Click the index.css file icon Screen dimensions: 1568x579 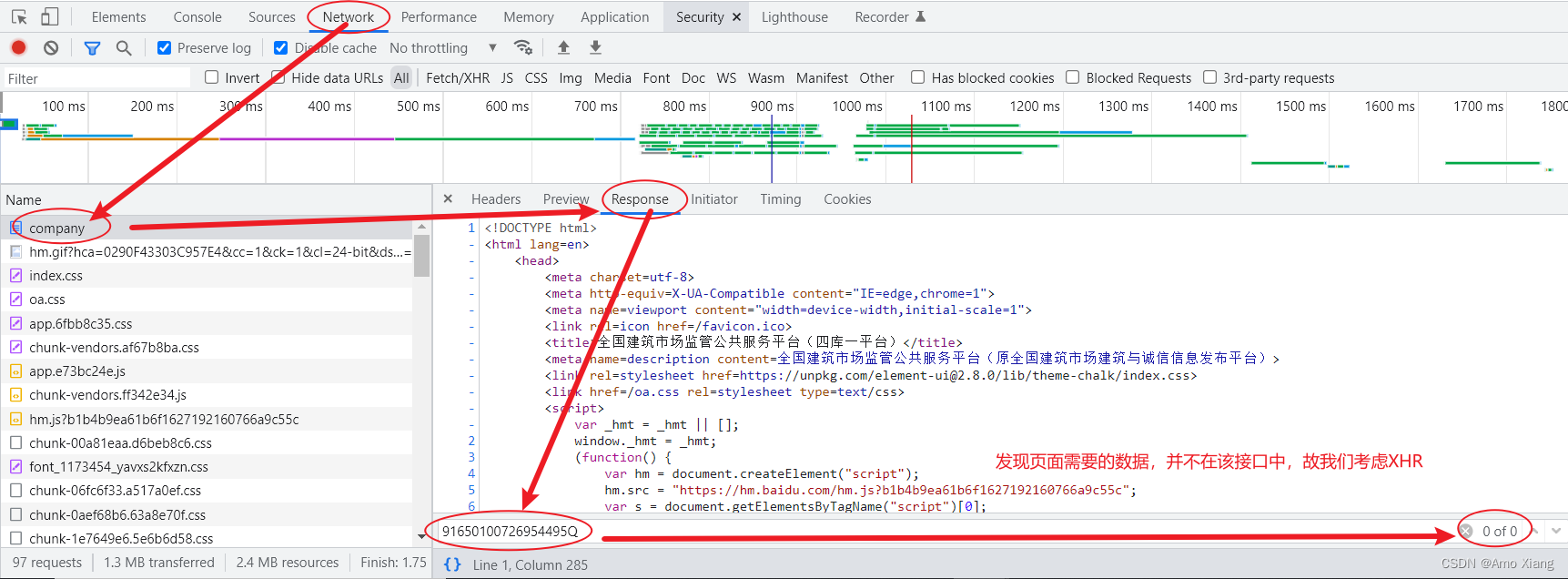coord(15,275)
